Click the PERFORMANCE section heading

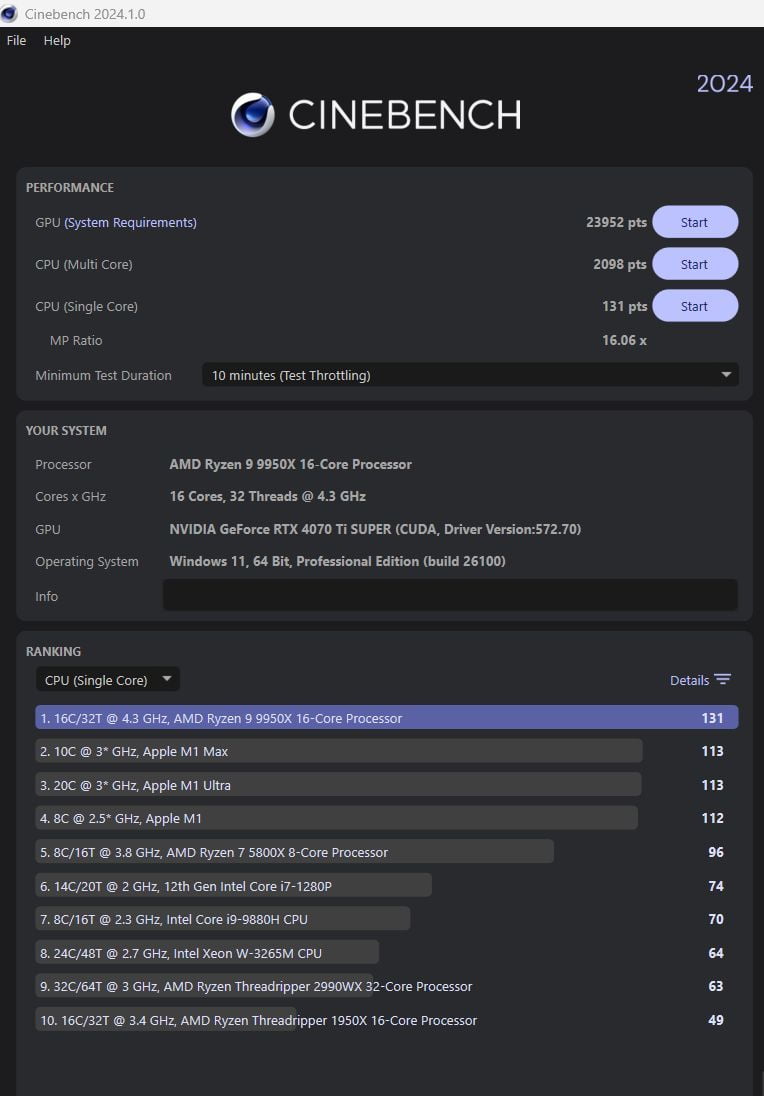click(70, 187)
